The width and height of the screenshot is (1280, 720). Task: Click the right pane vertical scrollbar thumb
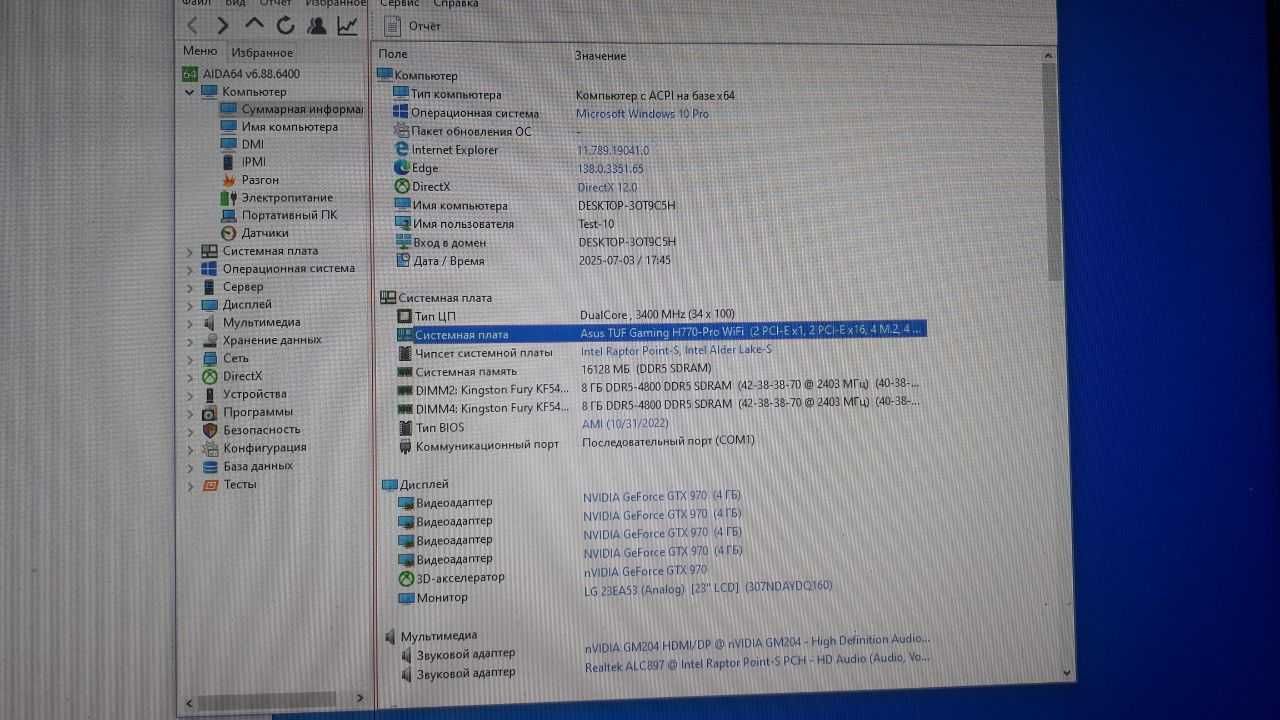tap(1051, 170)
